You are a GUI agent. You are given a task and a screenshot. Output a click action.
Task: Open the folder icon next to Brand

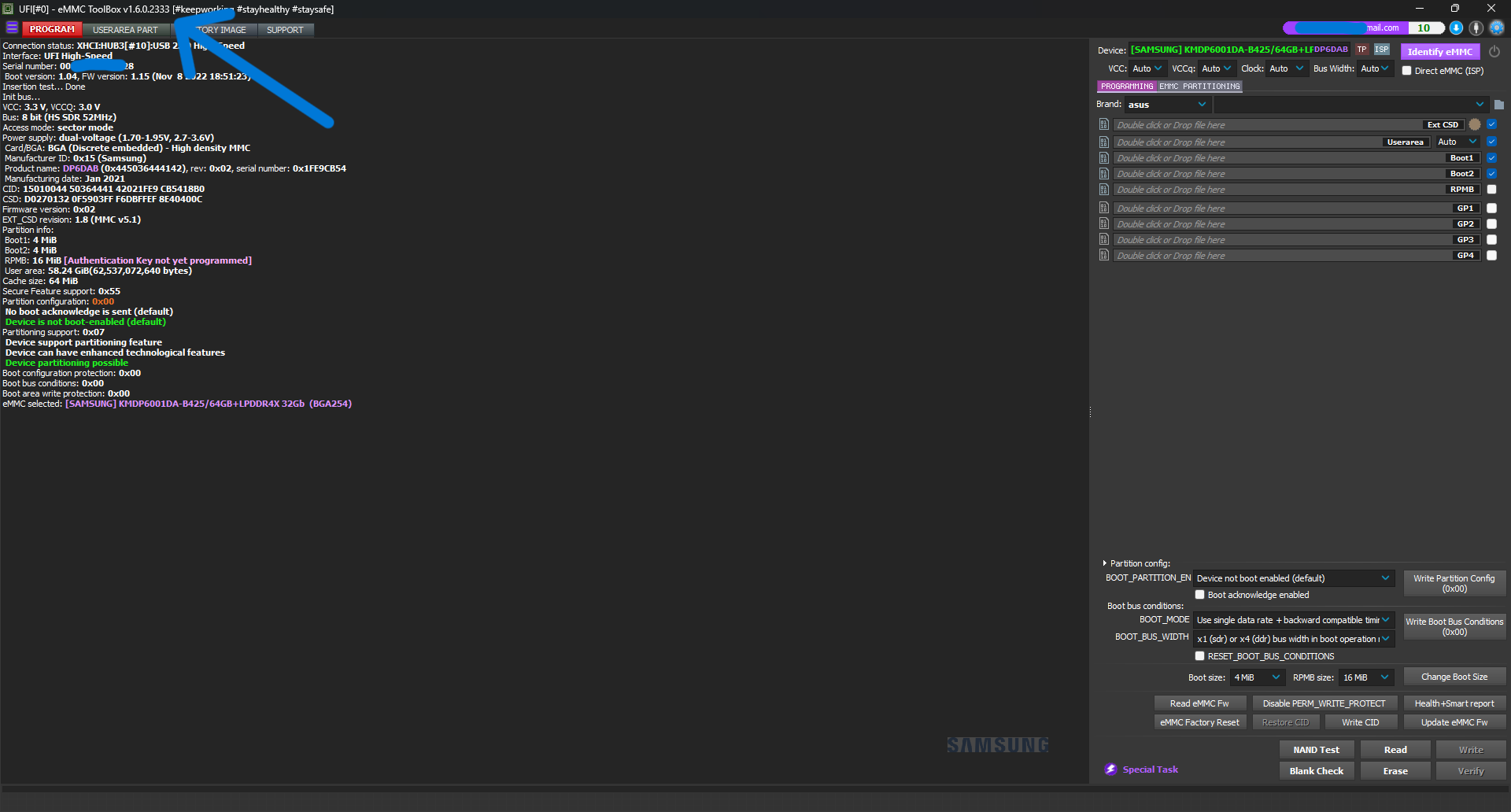1499,105
